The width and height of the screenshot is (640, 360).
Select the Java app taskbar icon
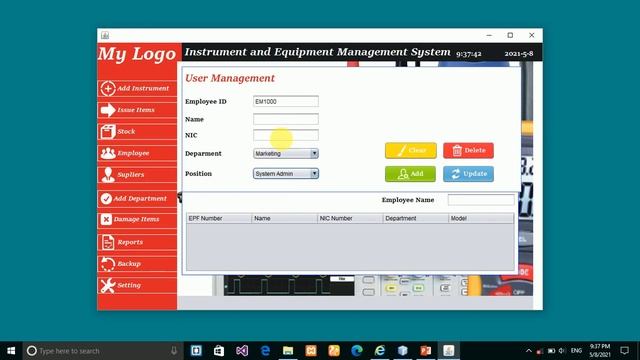[449, 351]
